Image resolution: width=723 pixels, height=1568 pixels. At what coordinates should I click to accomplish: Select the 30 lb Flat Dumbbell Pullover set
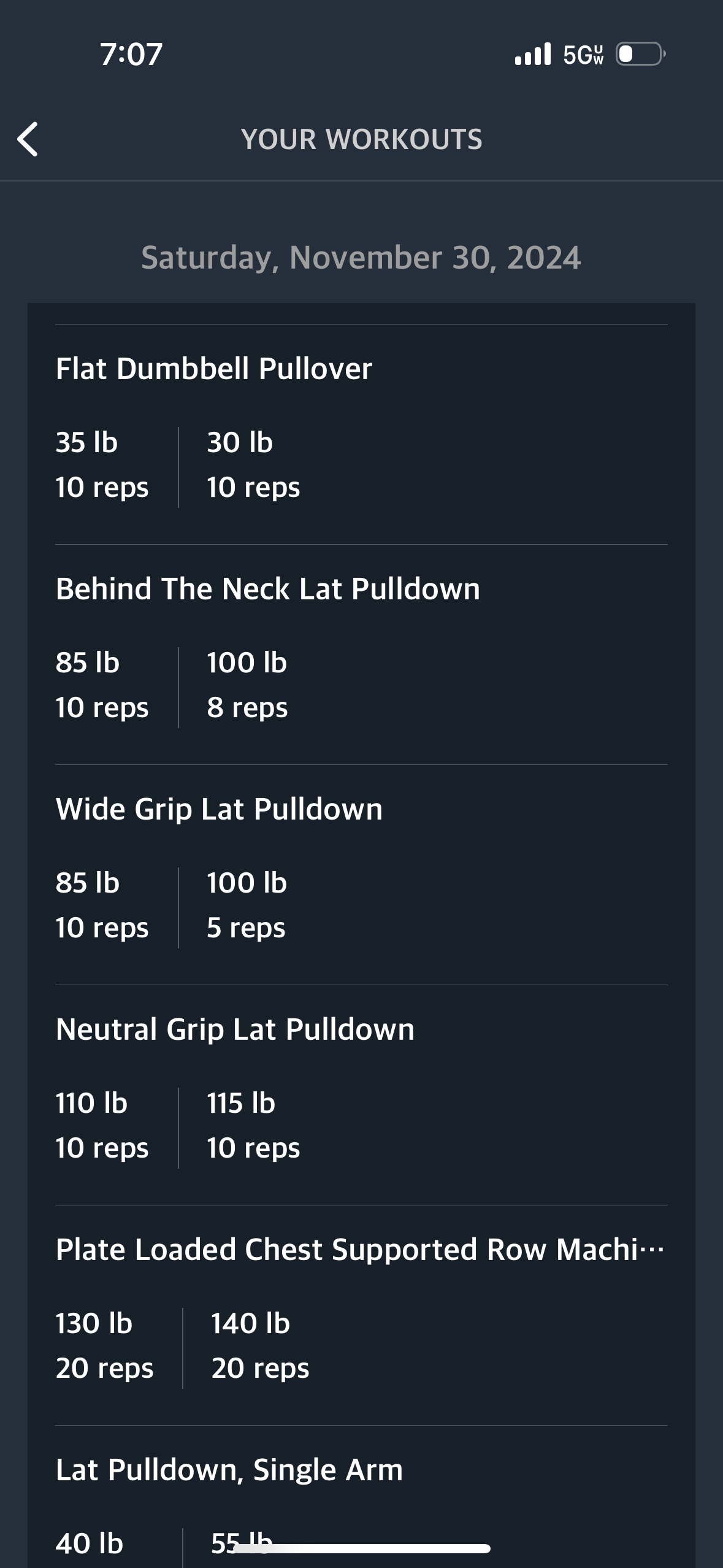tap(253, 464)
